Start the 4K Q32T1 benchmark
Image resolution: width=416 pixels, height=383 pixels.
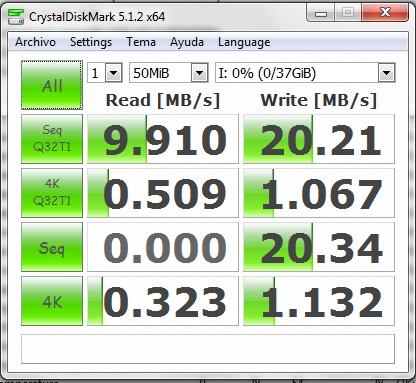(52, 193)
